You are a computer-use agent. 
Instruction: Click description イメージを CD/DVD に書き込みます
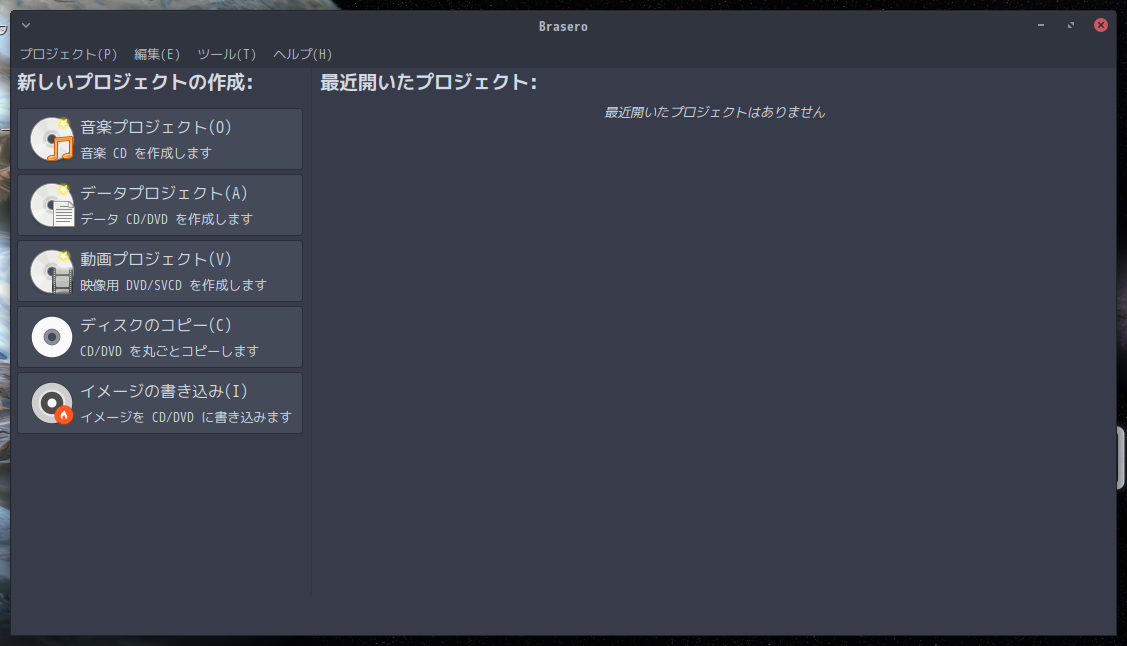(186, 417)
